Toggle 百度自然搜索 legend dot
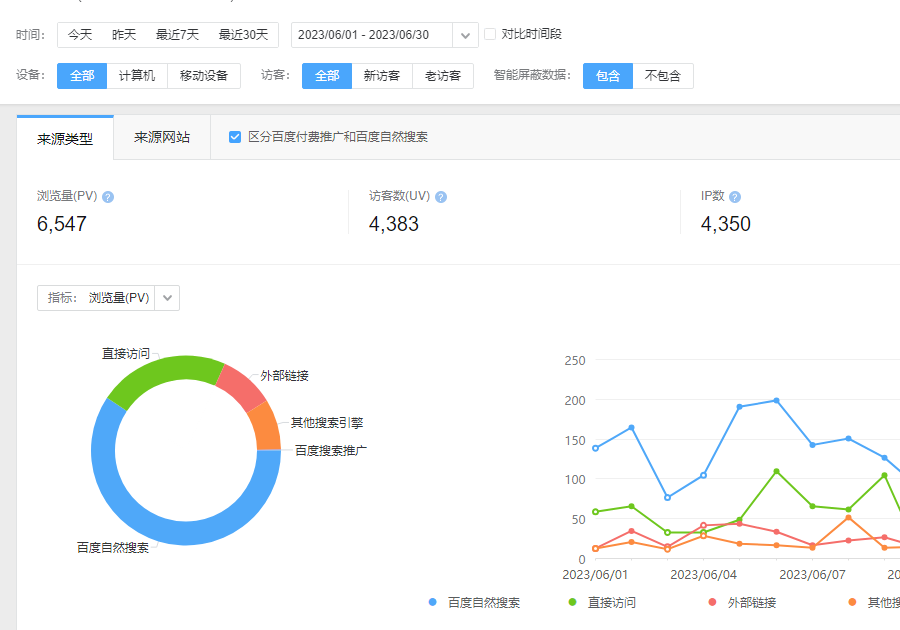 click(x=433, y=602)
